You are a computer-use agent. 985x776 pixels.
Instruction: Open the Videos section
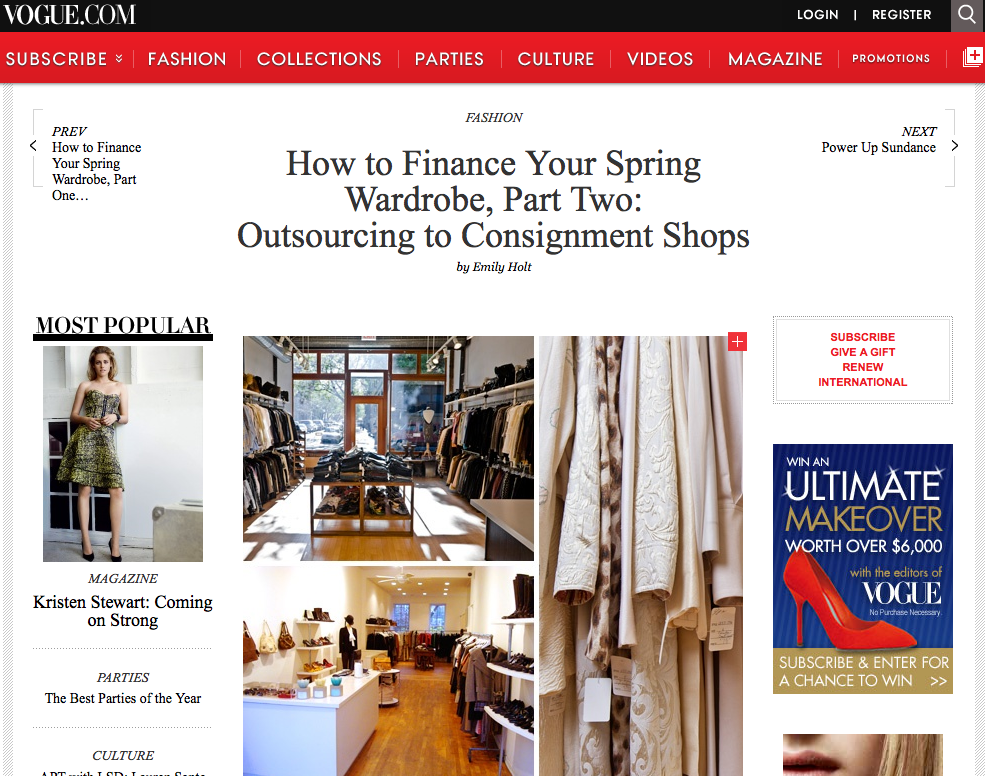point(660,59)
